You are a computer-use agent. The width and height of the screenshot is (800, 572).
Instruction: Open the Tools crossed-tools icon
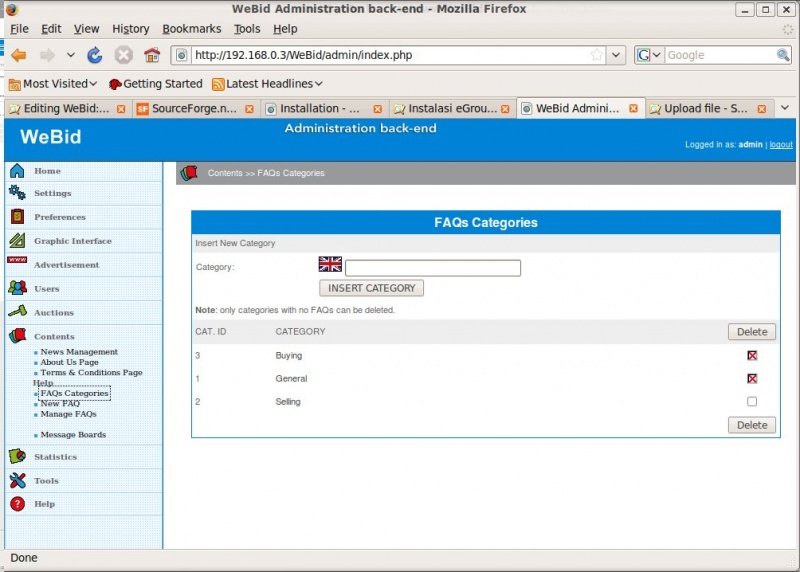[x=17, y=480]
